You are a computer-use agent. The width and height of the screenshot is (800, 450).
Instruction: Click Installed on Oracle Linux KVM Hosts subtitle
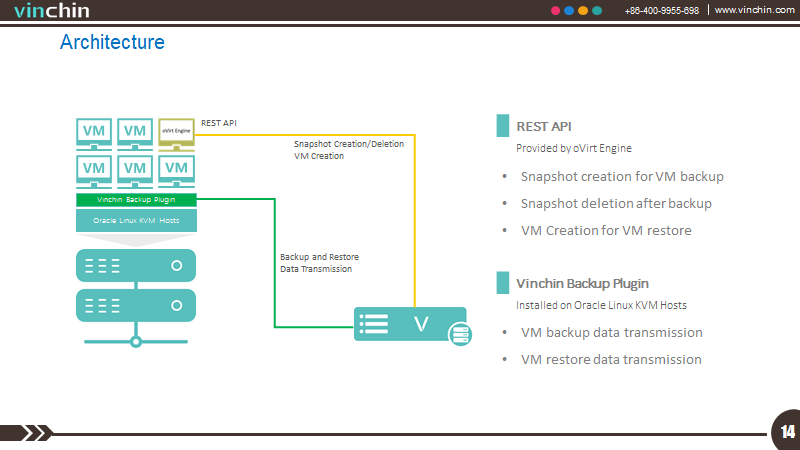click(x=601, y=305)
